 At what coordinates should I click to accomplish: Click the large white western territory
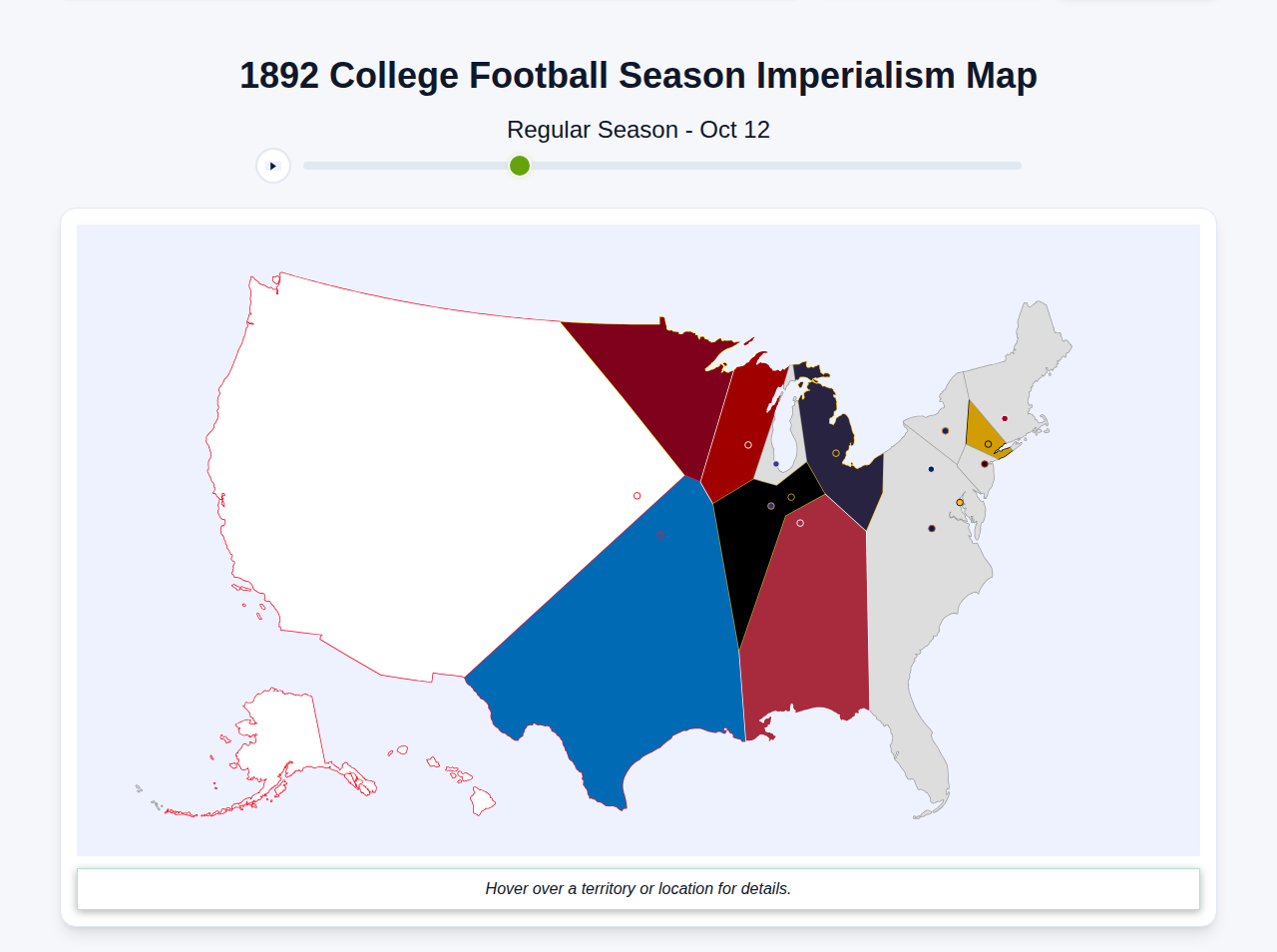click(x=399, y=449)
